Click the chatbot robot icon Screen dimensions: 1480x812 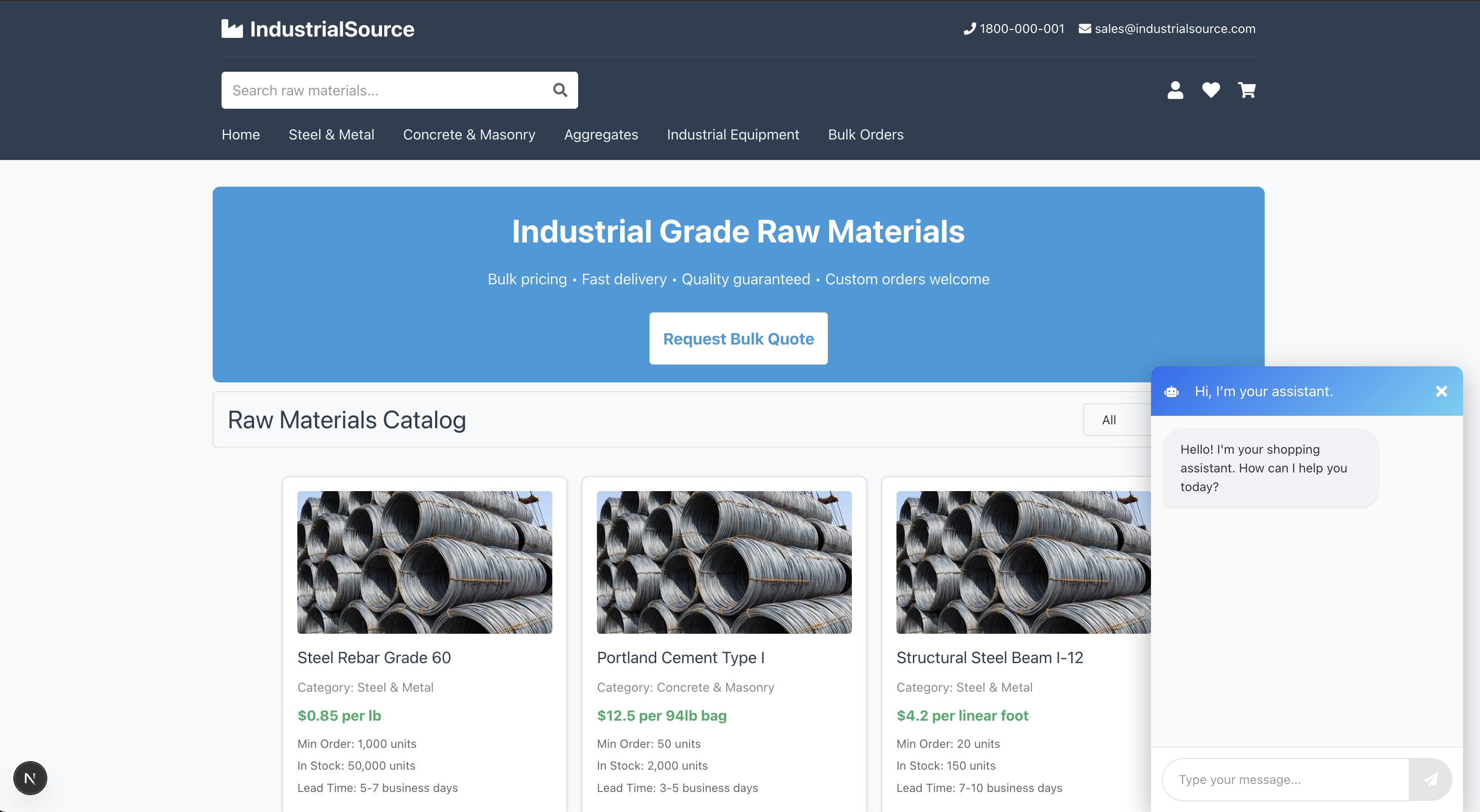coord(1172,391)
